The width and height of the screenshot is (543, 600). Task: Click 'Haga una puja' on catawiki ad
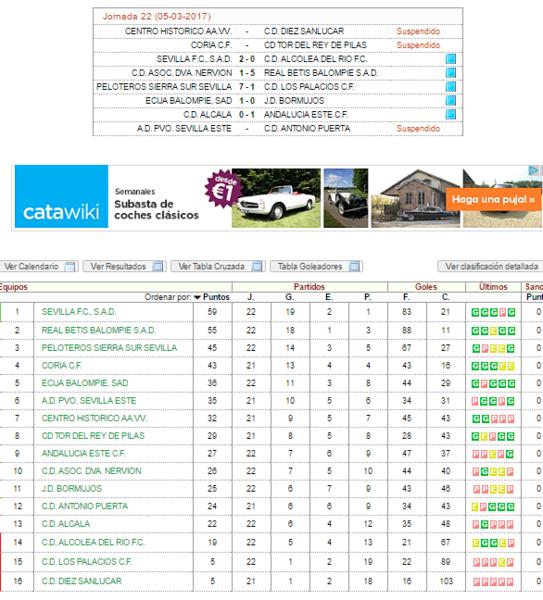[493, 199]
